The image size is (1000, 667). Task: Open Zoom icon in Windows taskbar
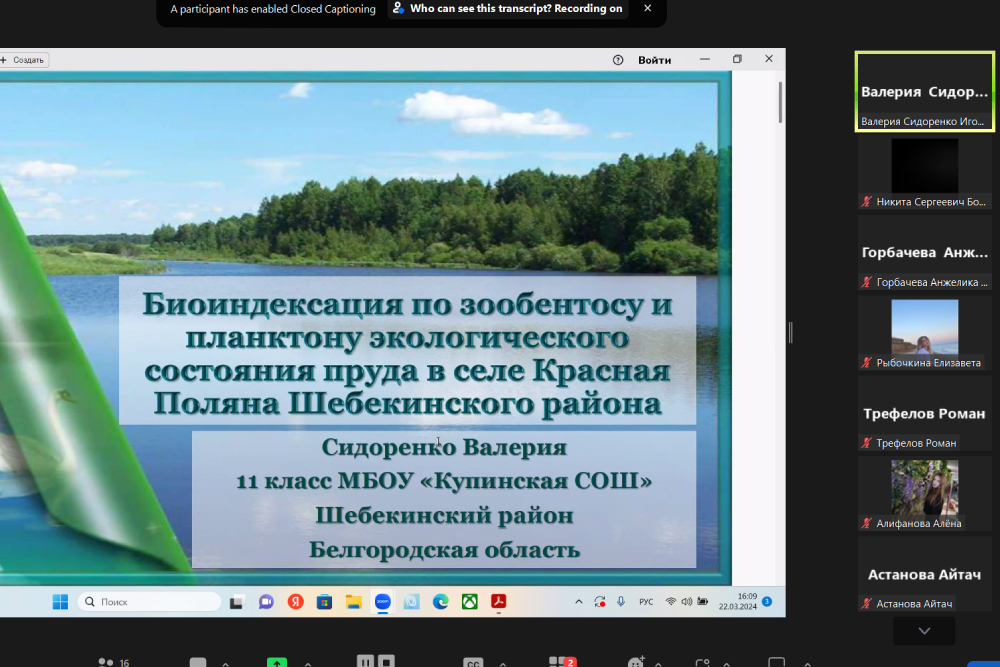[x=382, y=602]
